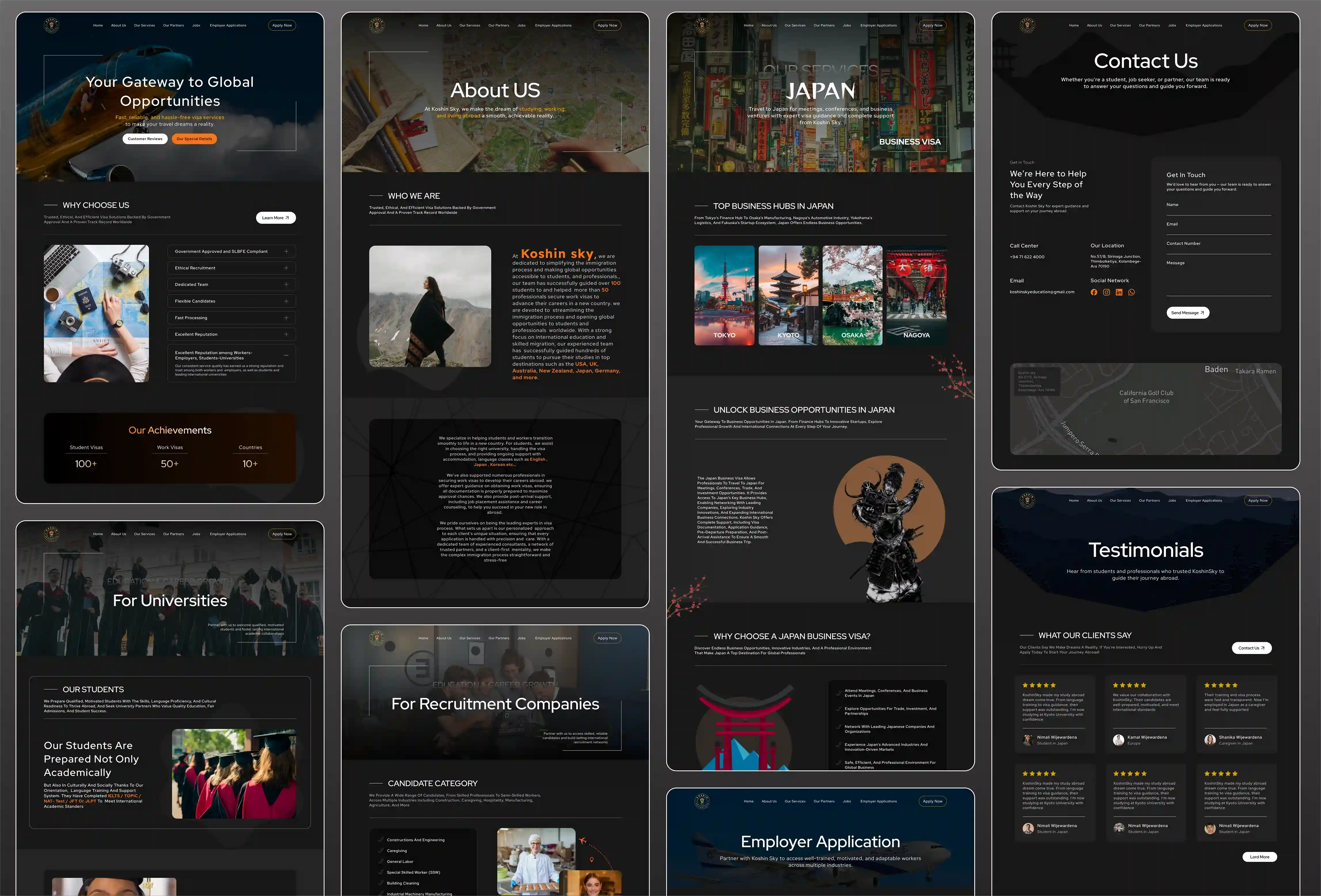The width and height of the screenshot is (1321, 896).
Task: Click Kamal Wijewardena's avatar in testimonials
Action: coord(1118,740)
